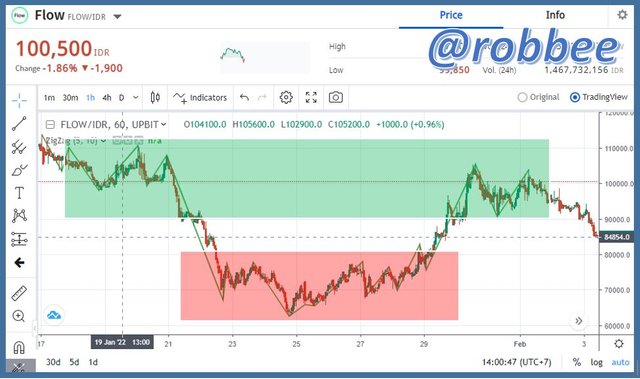Toggle auto scale mode

620,362
